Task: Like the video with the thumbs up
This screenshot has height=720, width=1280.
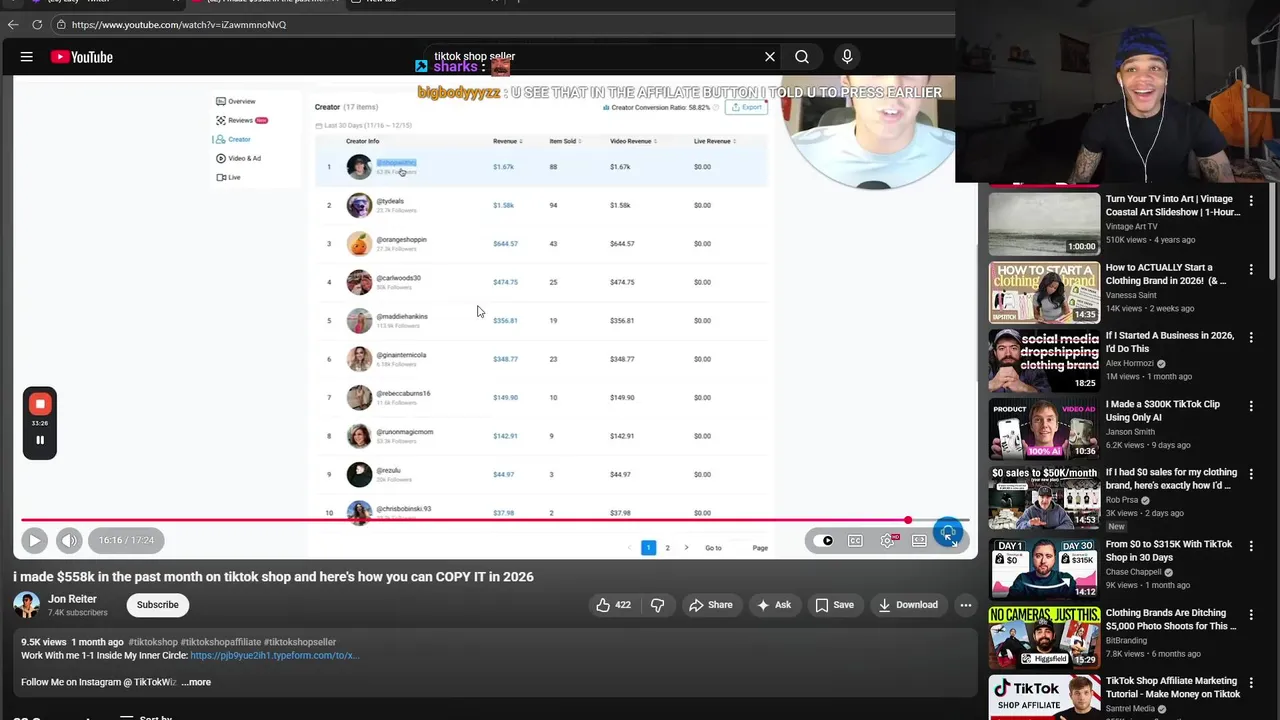Action: (x=613, y=605)
